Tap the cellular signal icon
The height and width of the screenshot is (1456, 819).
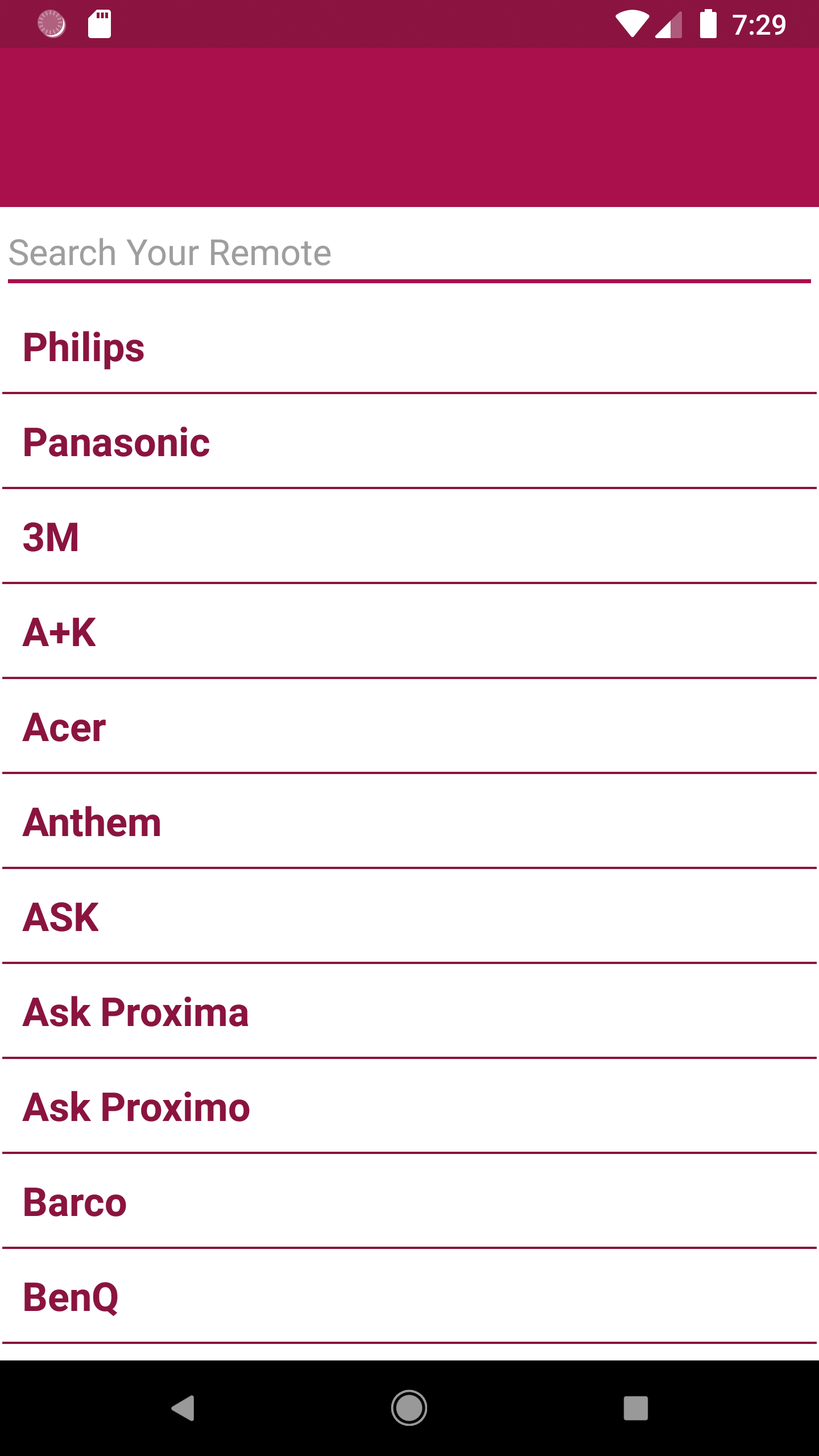point(669,25)
